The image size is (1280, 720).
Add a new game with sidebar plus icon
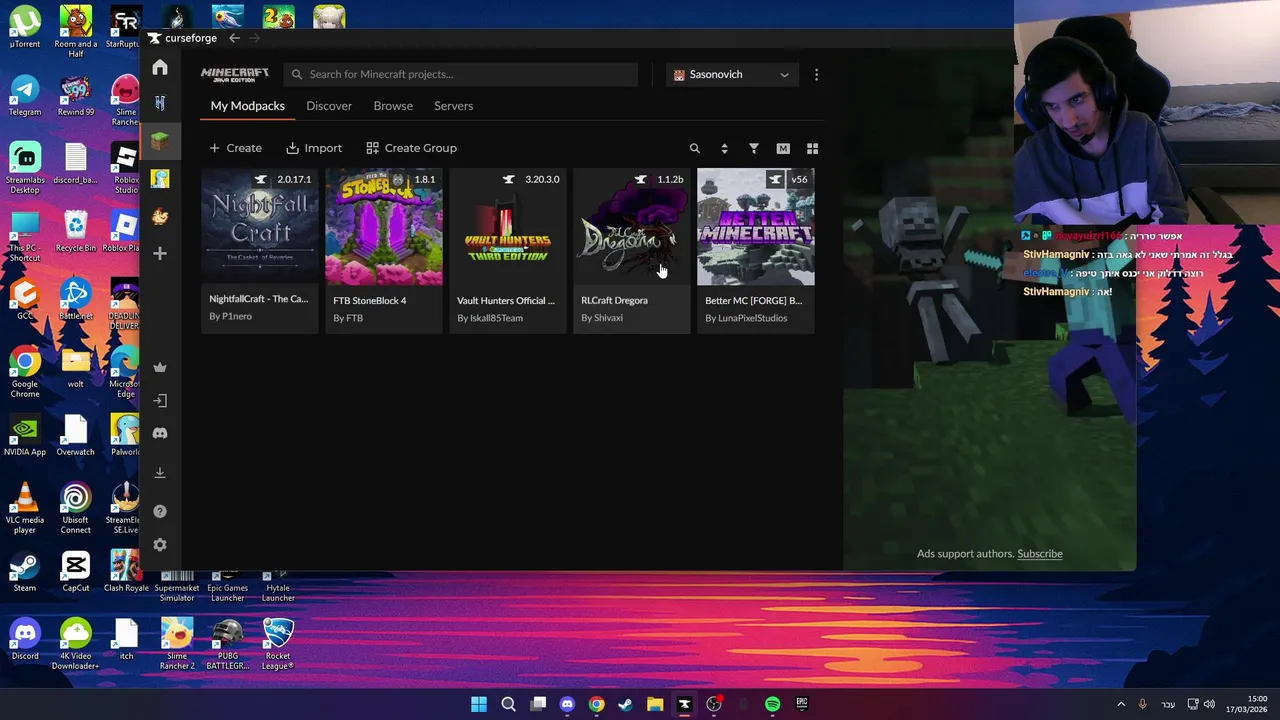(160, 253)
